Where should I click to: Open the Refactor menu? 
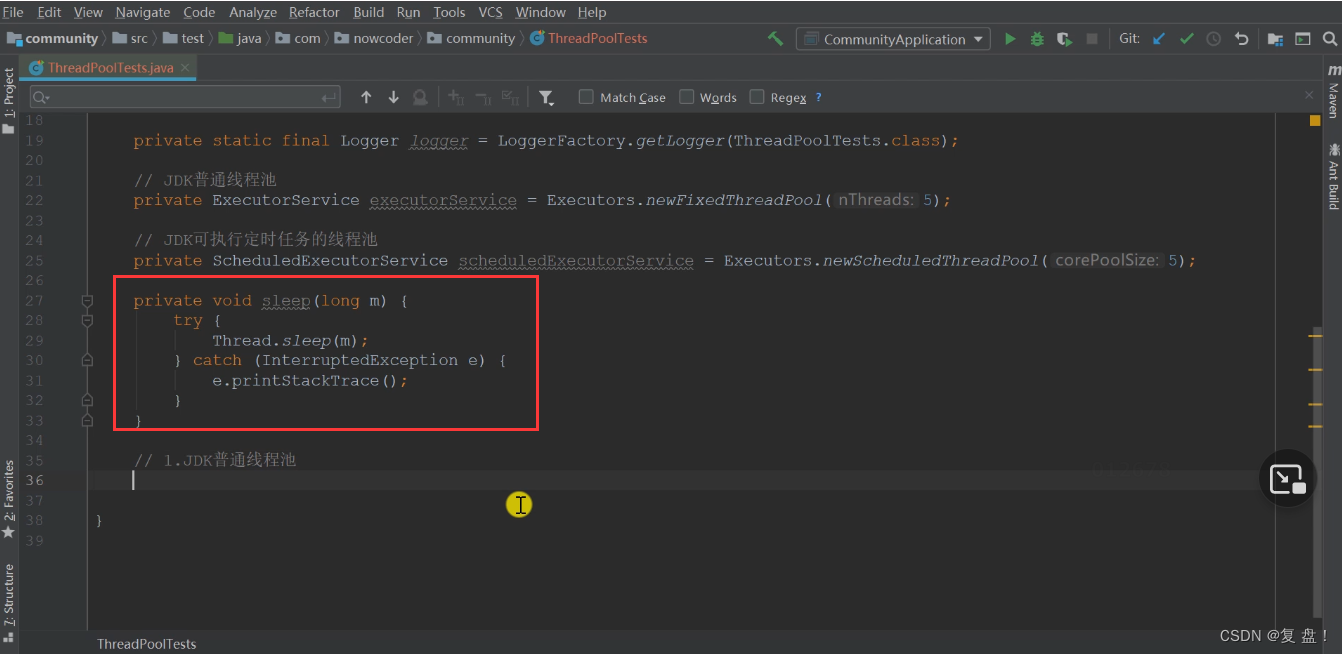tap(314, 12)
